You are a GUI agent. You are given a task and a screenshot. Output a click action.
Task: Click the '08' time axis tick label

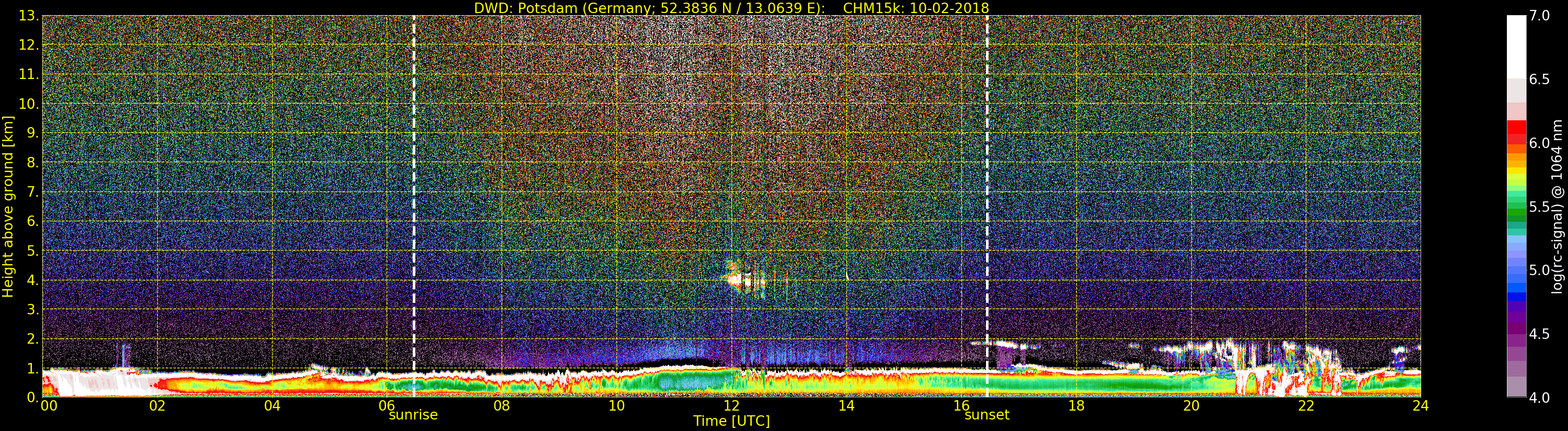502,406
